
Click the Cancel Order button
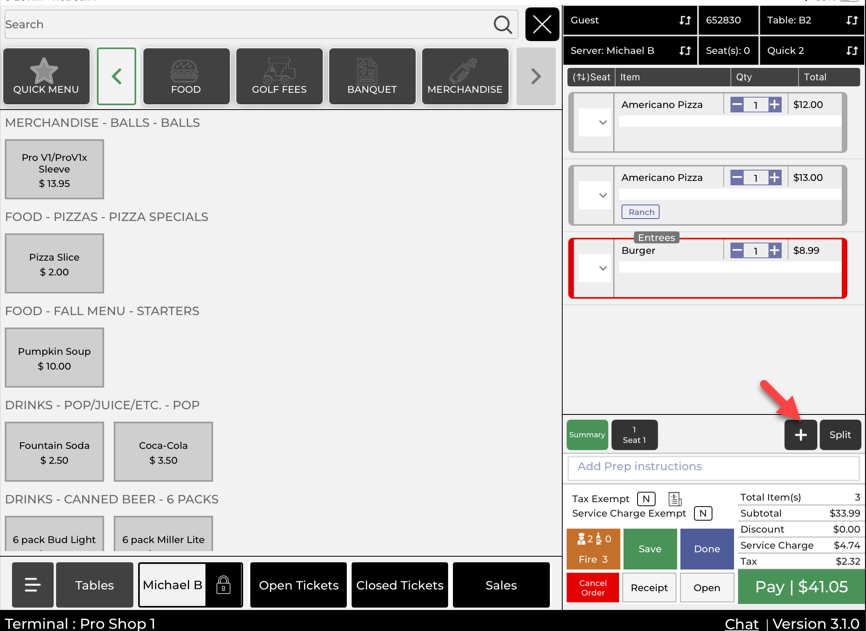[x=592, y=588]
